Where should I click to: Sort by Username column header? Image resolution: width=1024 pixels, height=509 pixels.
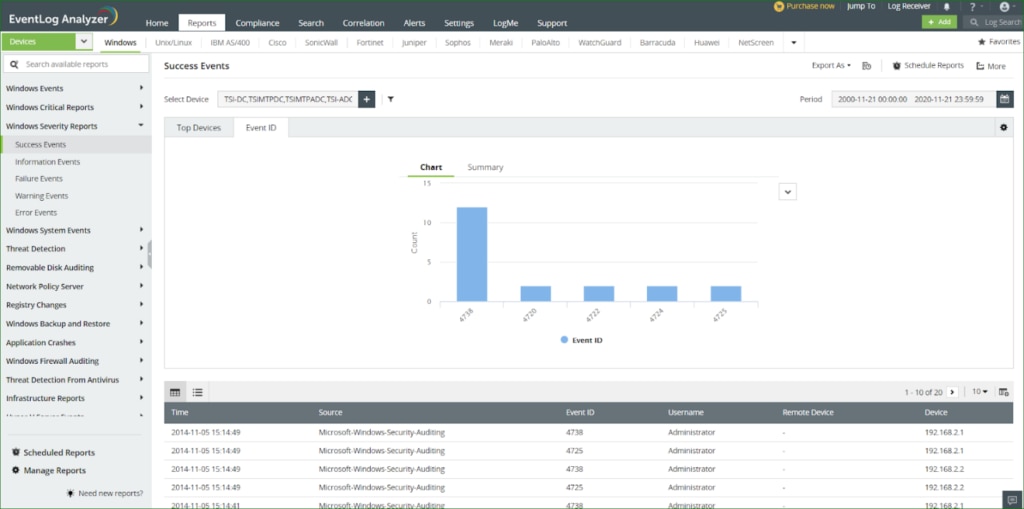click(x=686, y=413)
